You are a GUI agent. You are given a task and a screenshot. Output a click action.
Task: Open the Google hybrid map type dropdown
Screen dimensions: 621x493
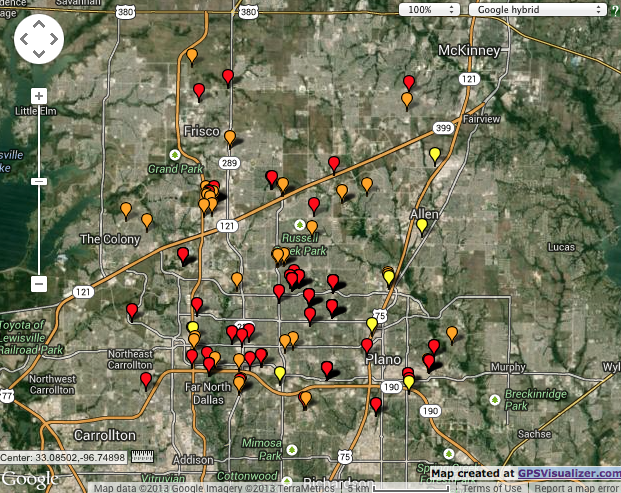point(538,8)
